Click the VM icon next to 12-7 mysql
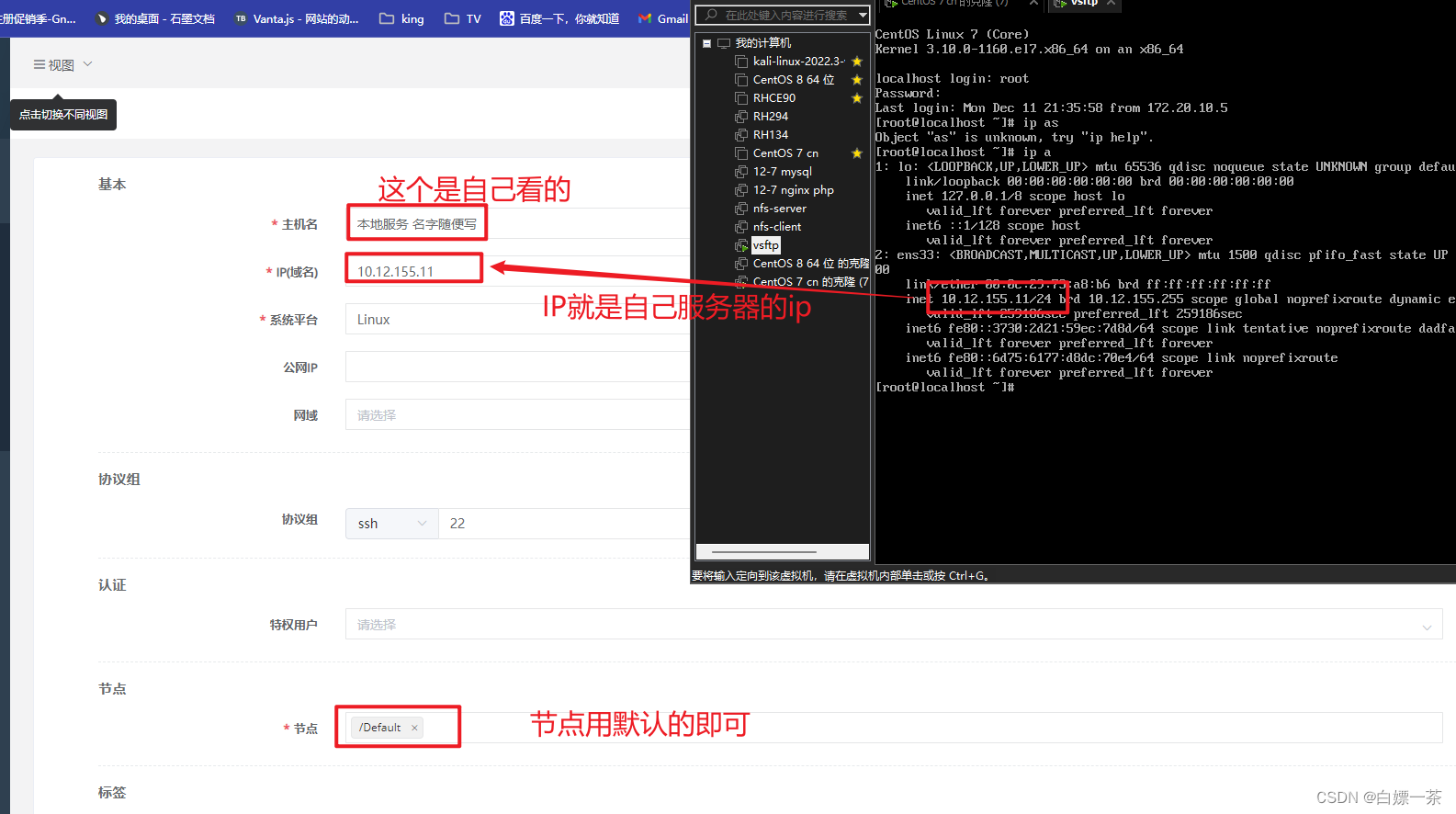 [741, 172]
